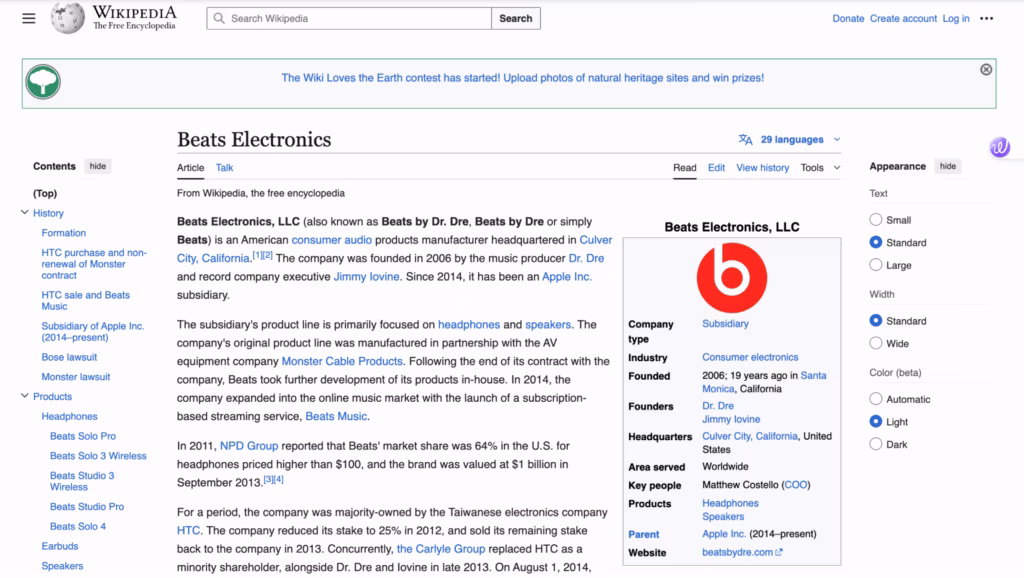1024x578 pixels.
Task: Open the hamburger main menu
Action: [x=29, y=18]
